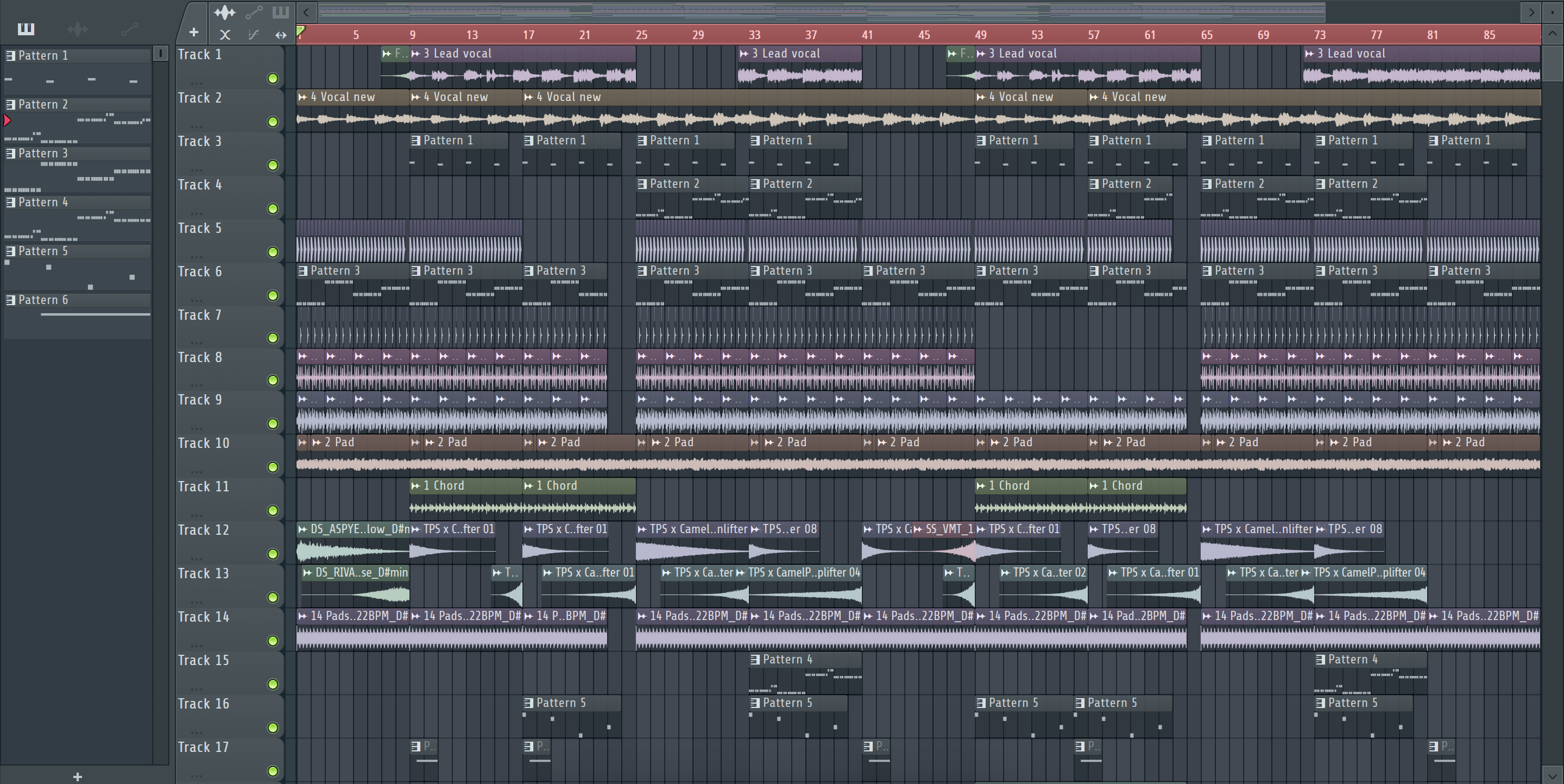Open first 14 Pads clip menu on Track 14
This screenshot has width=1564, height=784.
(302, 617)
